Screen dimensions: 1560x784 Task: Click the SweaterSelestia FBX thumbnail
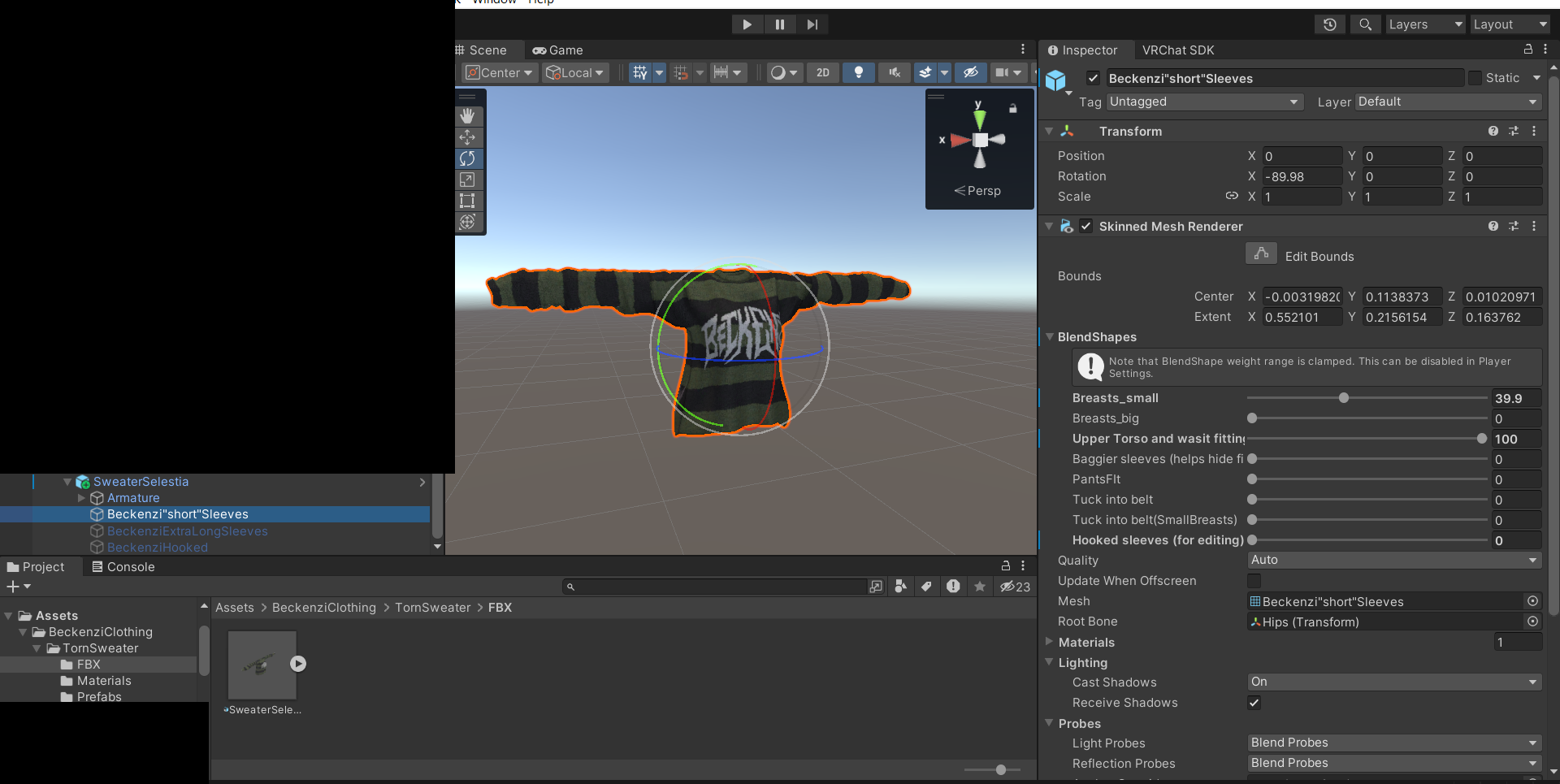(262, 665)
